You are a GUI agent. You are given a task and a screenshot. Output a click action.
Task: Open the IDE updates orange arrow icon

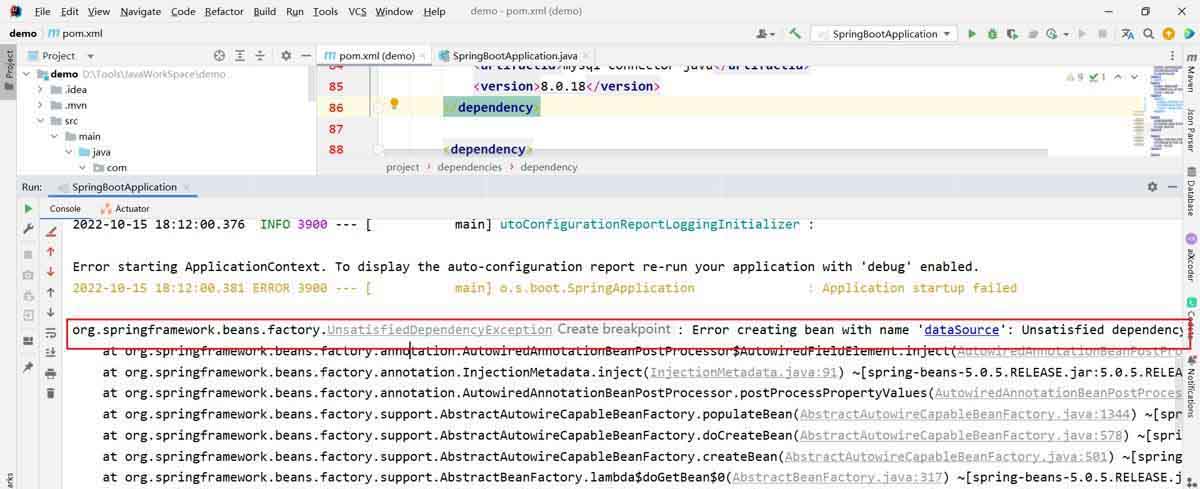pyautogui.click(x=1169, y=34)
